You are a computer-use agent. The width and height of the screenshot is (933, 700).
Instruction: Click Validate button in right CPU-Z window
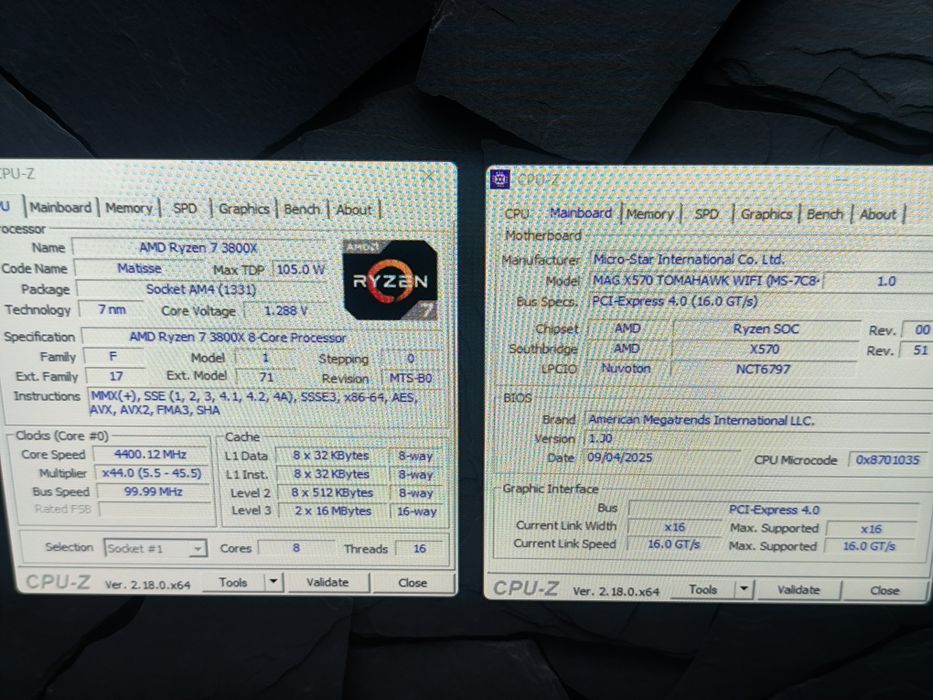pyautogui.click(x=798, y=590)
